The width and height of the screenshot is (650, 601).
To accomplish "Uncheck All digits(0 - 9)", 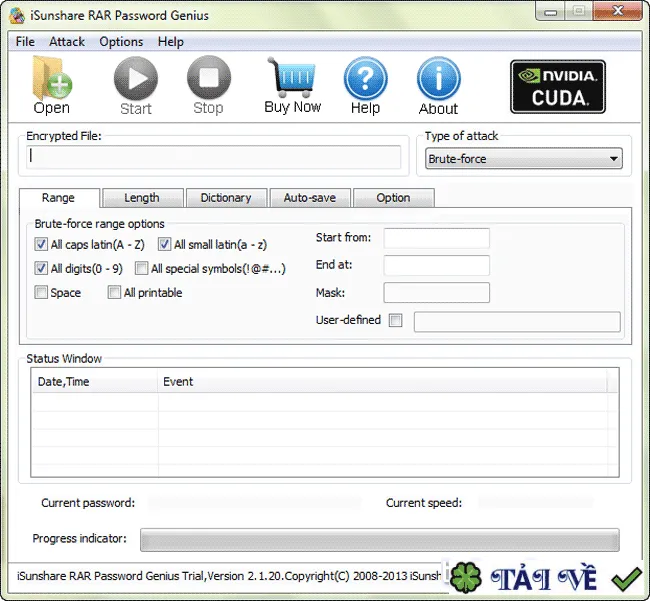I will (x=41, y=268).
